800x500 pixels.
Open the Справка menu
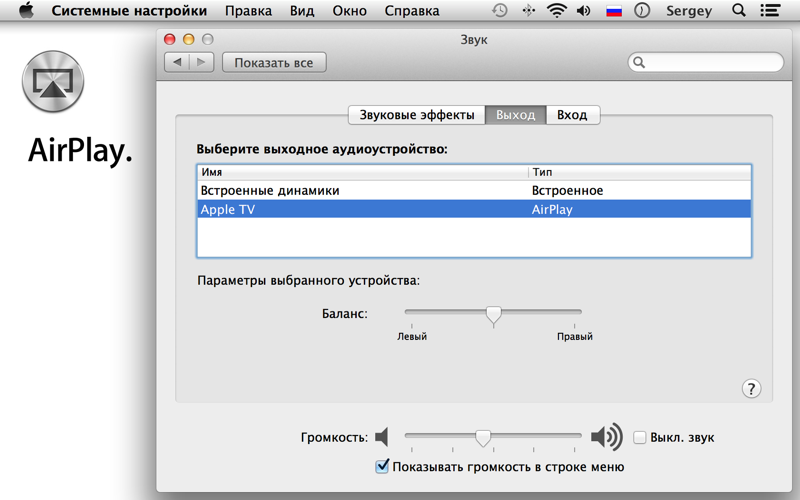[x=412, y=11]
